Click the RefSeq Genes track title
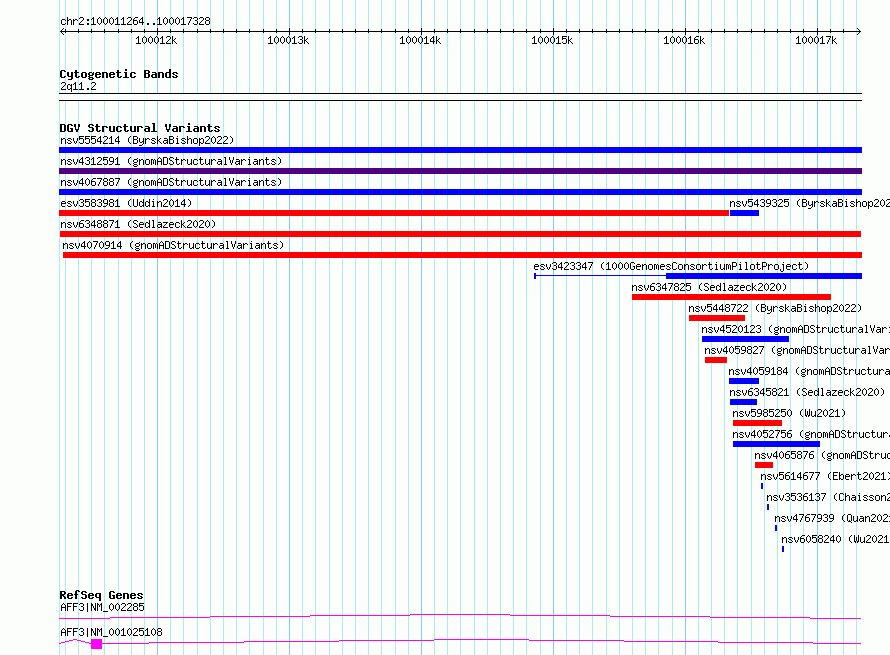This screenshot has width=890, height=655. 102,595
